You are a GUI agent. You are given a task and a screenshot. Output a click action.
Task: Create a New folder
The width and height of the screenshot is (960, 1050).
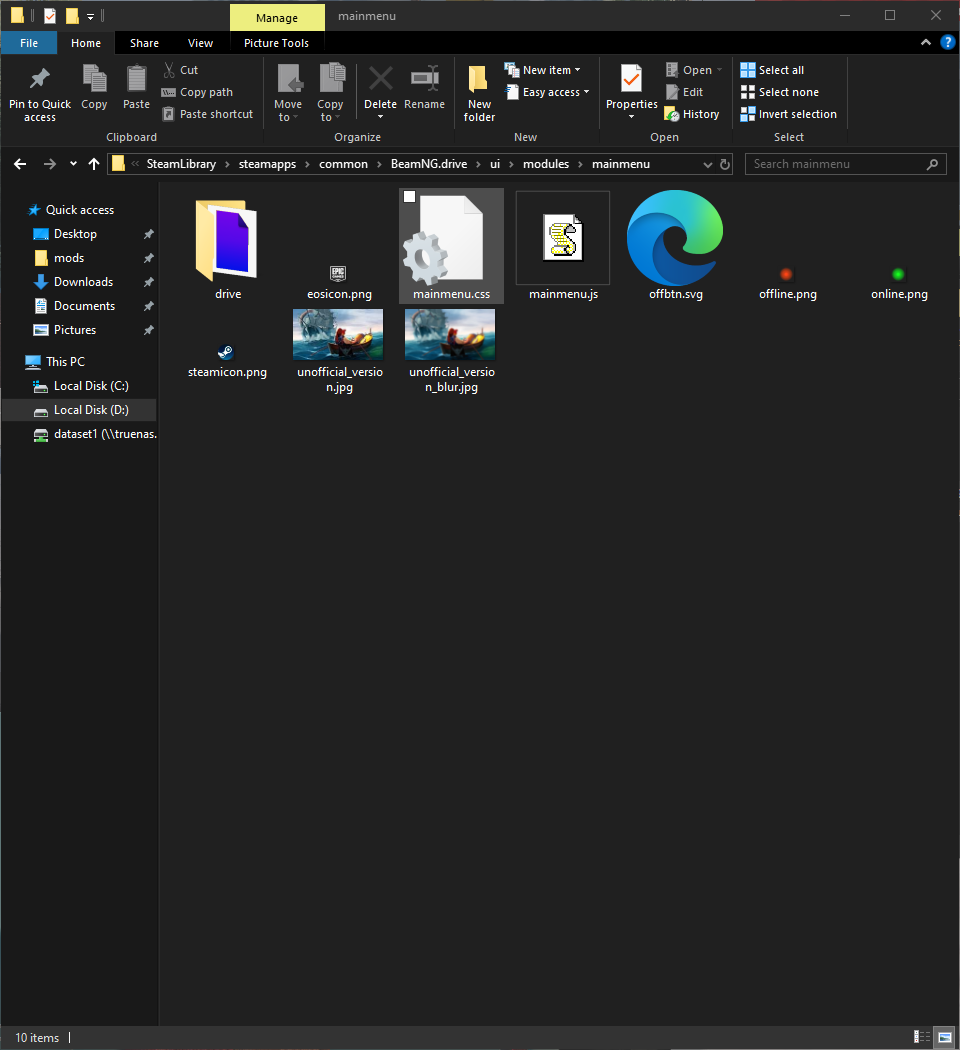click(x=479, y=94)
